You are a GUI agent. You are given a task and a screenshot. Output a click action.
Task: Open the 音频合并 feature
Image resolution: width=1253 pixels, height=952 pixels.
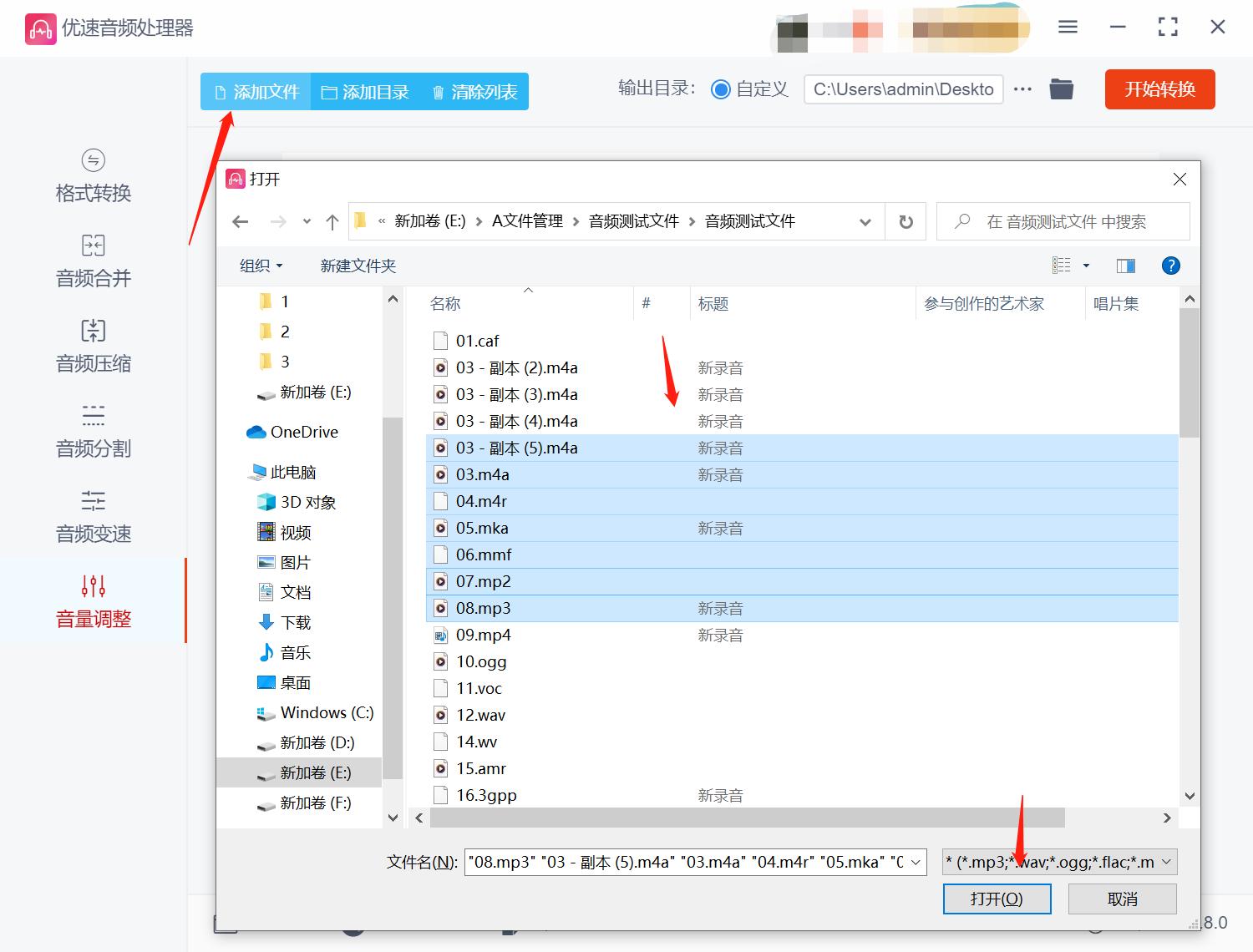(x=92, y=262)
